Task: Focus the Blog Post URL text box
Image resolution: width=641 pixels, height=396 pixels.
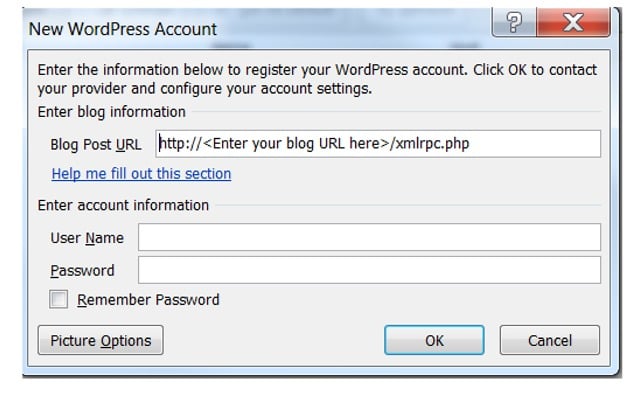Action: (x=378, y=144)
